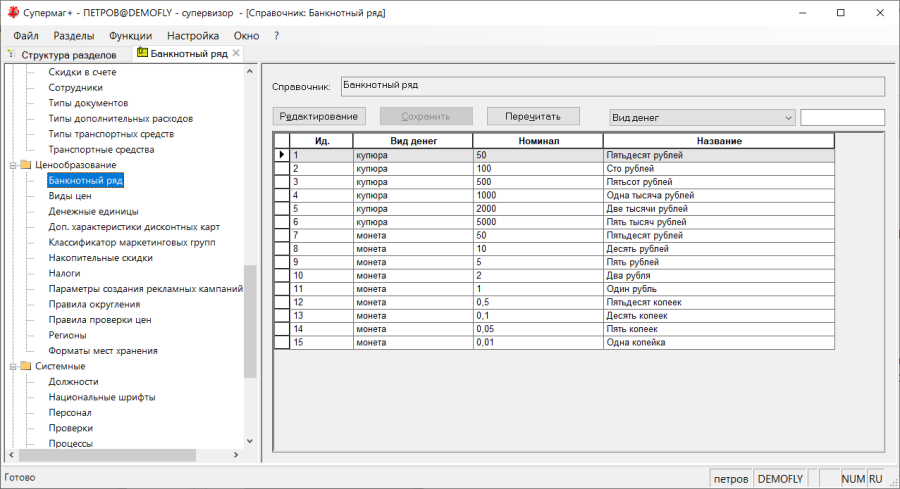Image resolution: width=900 pixels, height=489 pixels.
Task: Click the Системные folder icon
Action: [25, 366]
